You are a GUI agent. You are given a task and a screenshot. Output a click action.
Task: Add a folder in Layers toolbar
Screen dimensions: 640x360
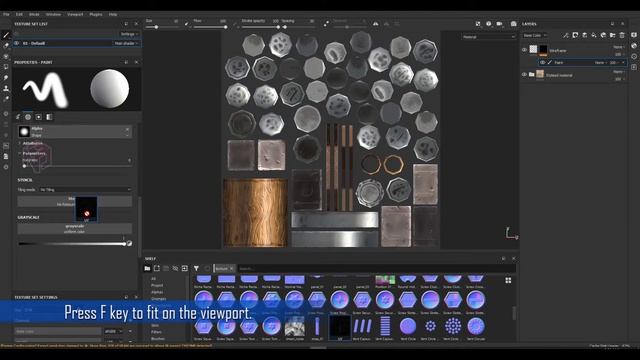[613, 36]
